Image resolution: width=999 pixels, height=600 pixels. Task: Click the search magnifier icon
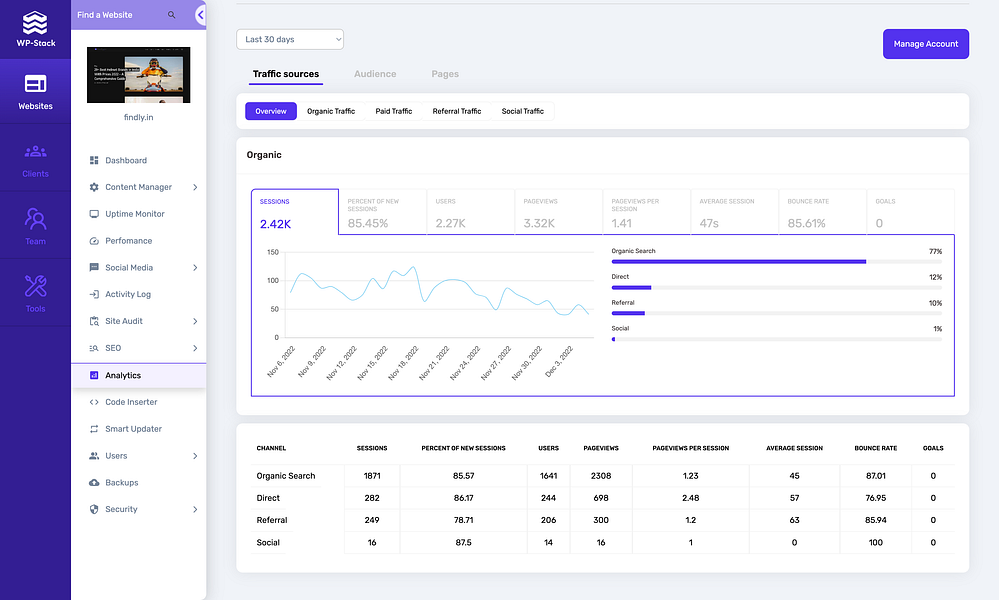click(171, 15)
